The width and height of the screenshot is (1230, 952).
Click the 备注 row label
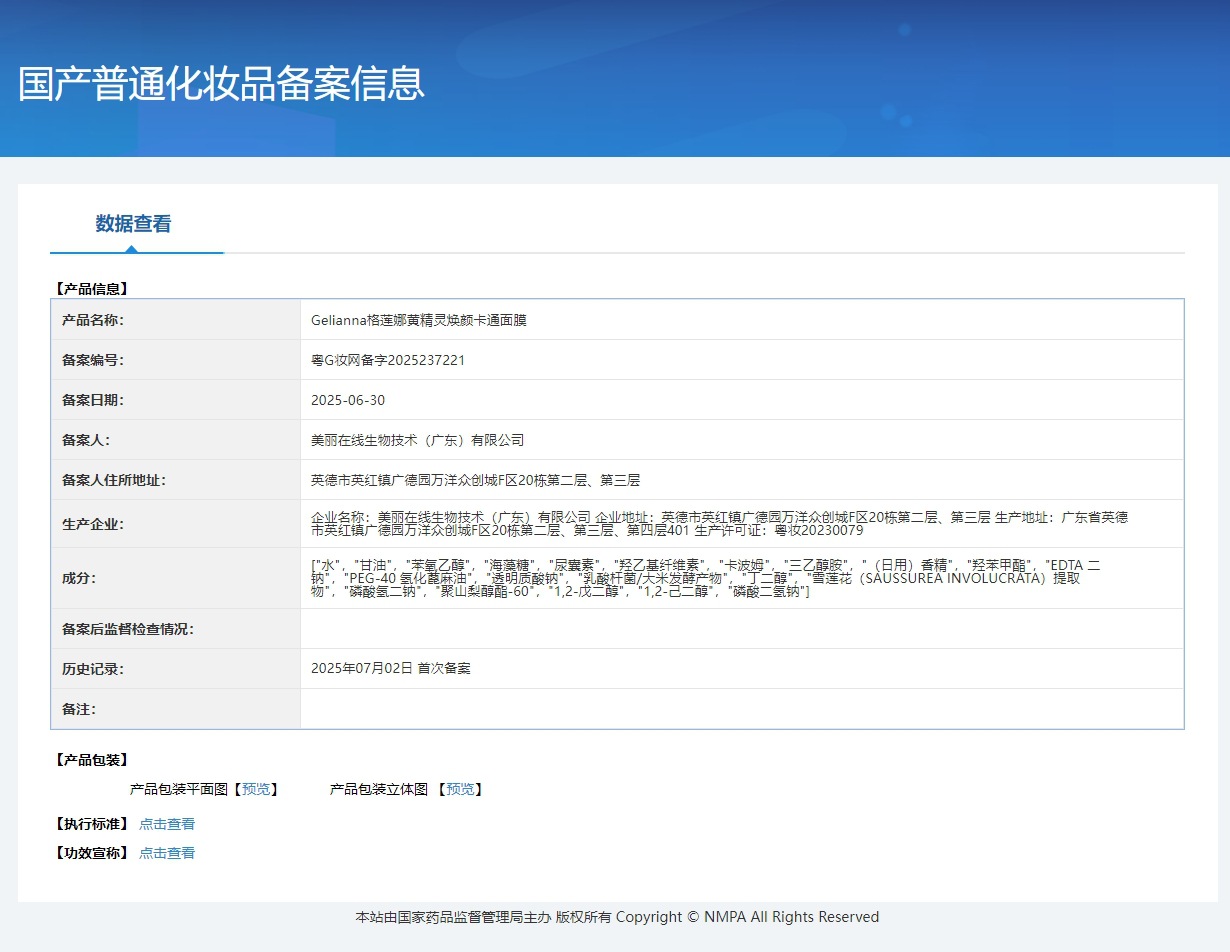[x=79, y=709]
